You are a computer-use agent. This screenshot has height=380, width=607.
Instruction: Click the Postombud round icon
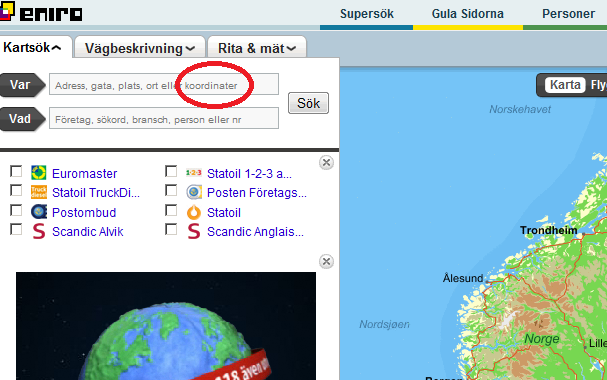[x=39, y=212]
